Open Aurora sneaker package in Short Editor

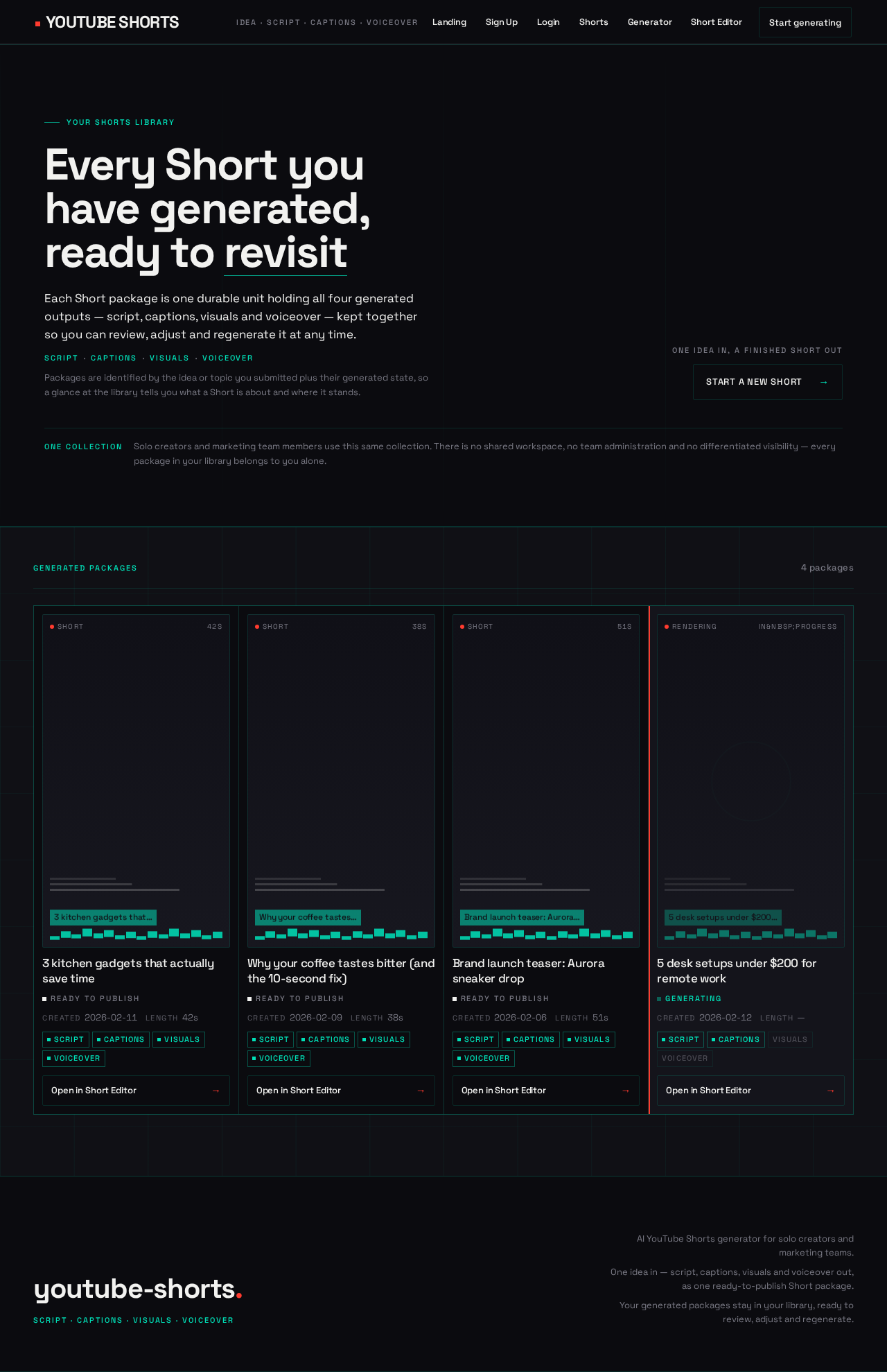[546, 1091]
